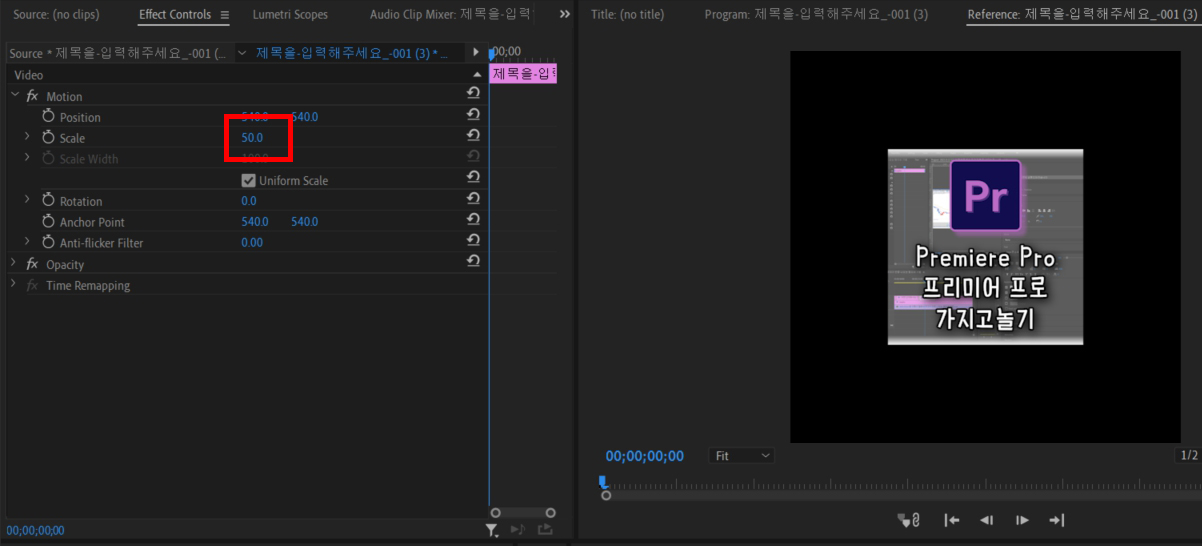Viewport: 1202px width, 546px height.
Task: Toggle gang to program monitor icon
Action: pos(909,520)
